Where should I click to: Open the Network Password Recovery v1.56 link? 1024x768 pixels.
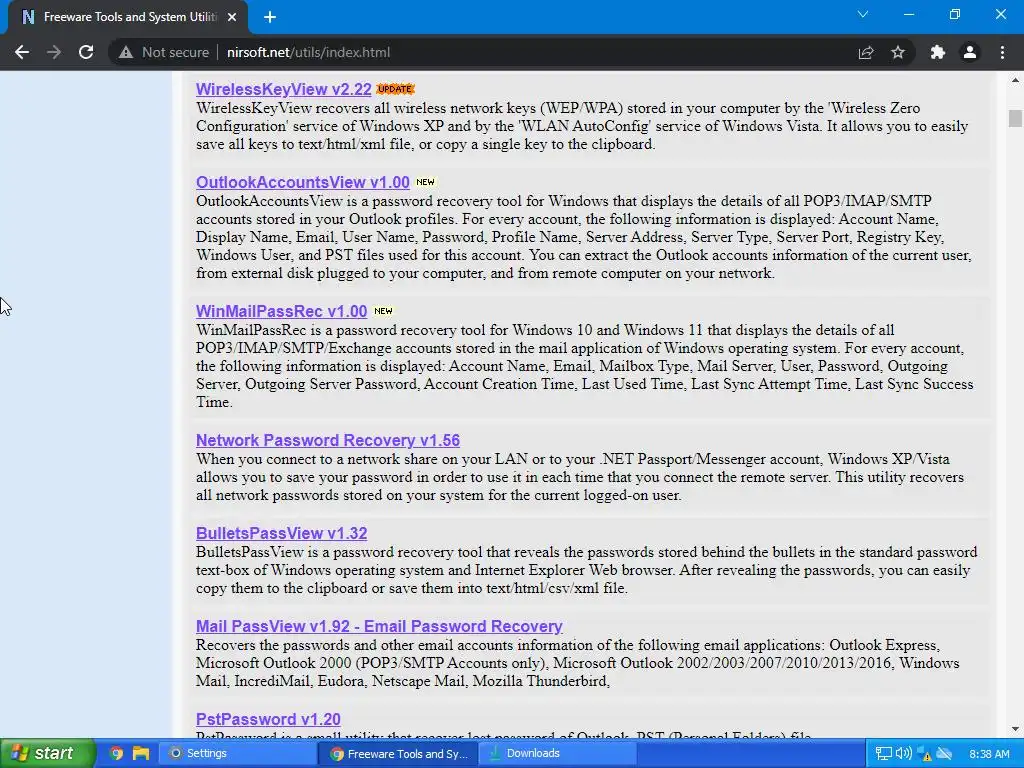(328, 440)
